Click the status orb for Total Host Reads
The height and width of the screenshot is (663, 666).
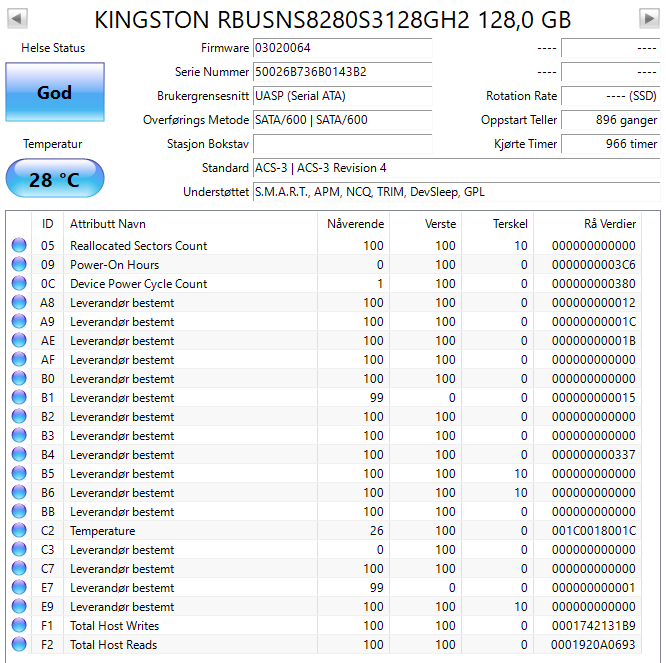click(19, 645)
